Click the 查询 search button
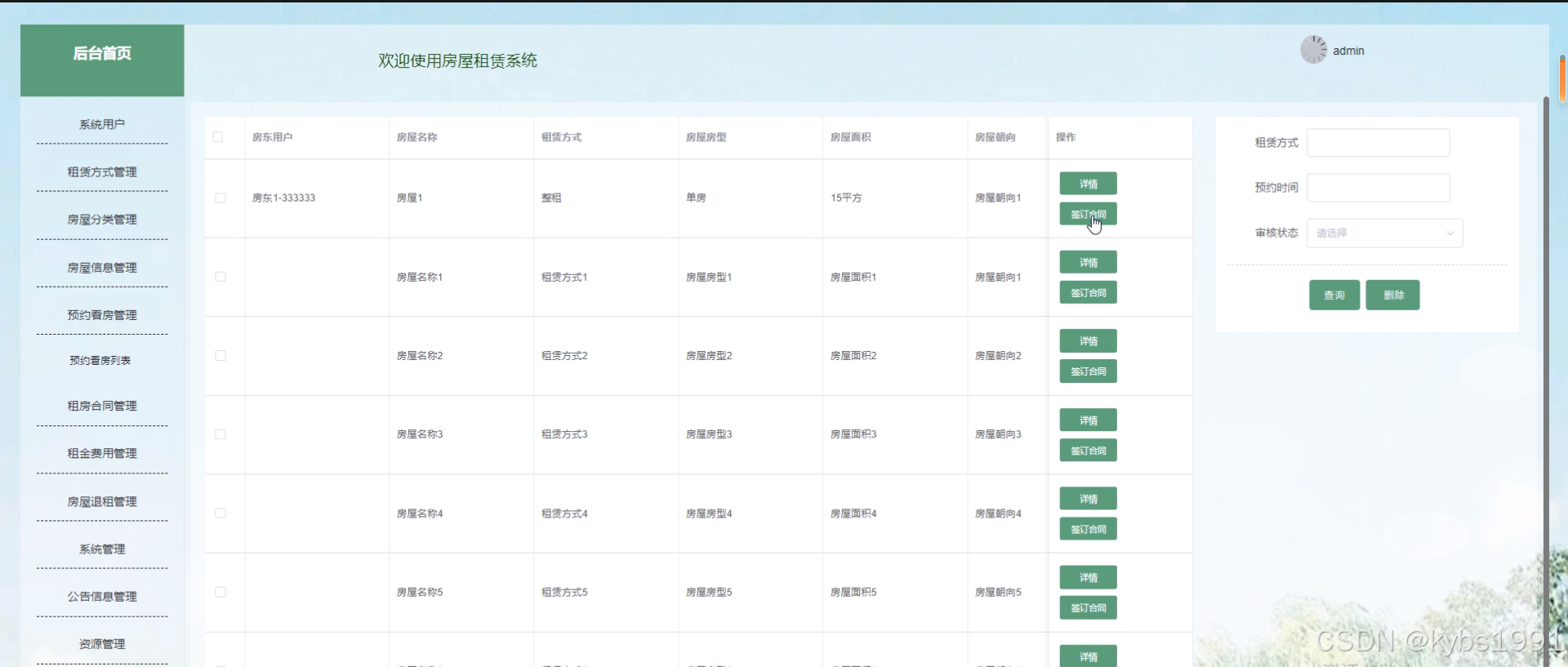 (x=1334, y=295)
